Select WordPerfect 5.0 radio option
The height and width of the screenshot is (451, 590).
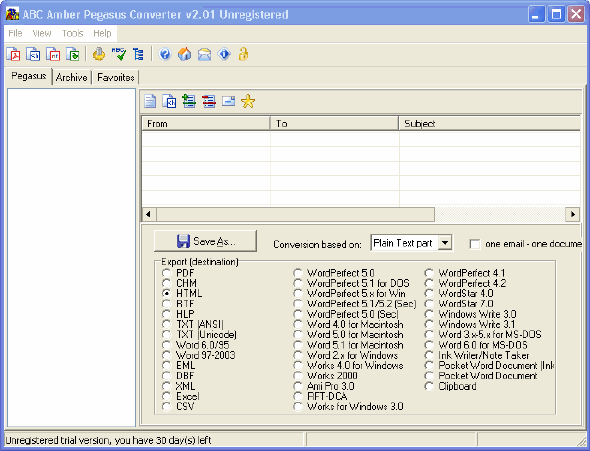tap(298, 273)
